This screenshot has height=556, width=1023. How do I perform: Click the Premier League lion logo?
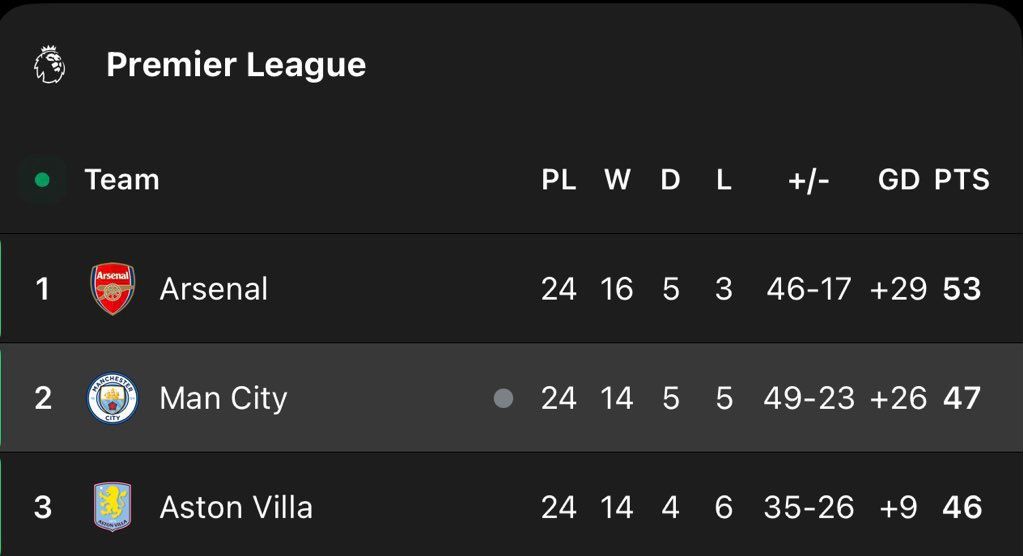point(50,65)
